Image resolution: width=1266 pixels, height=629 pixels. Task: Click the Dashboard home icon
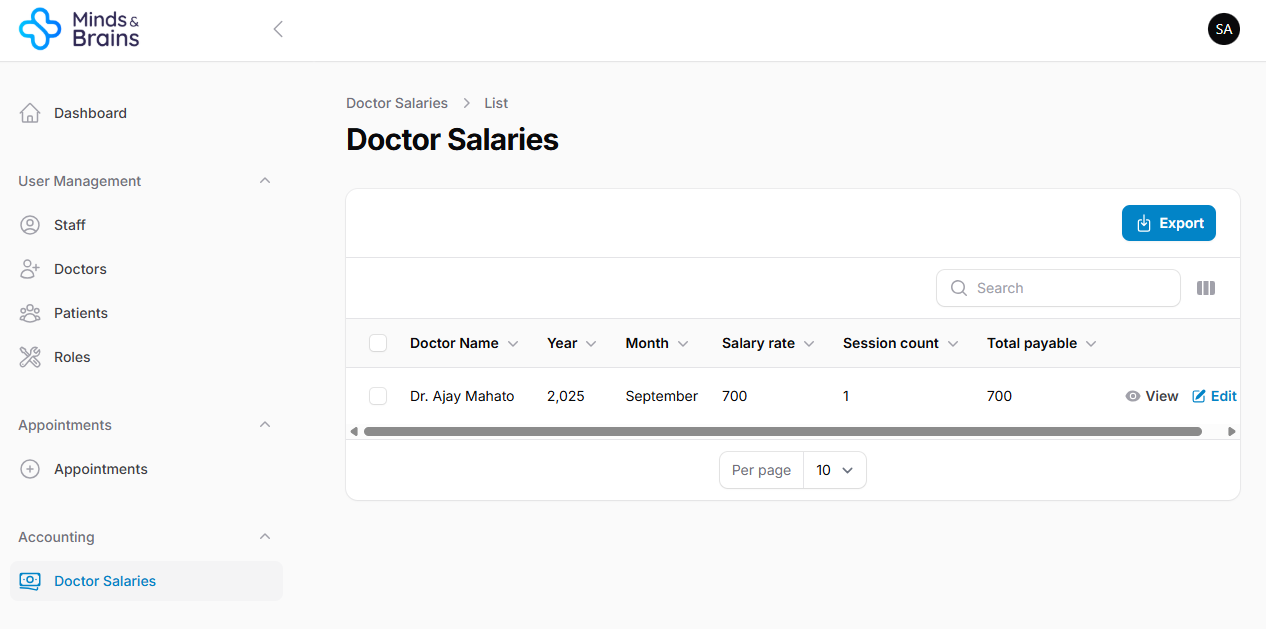(30, 113)
